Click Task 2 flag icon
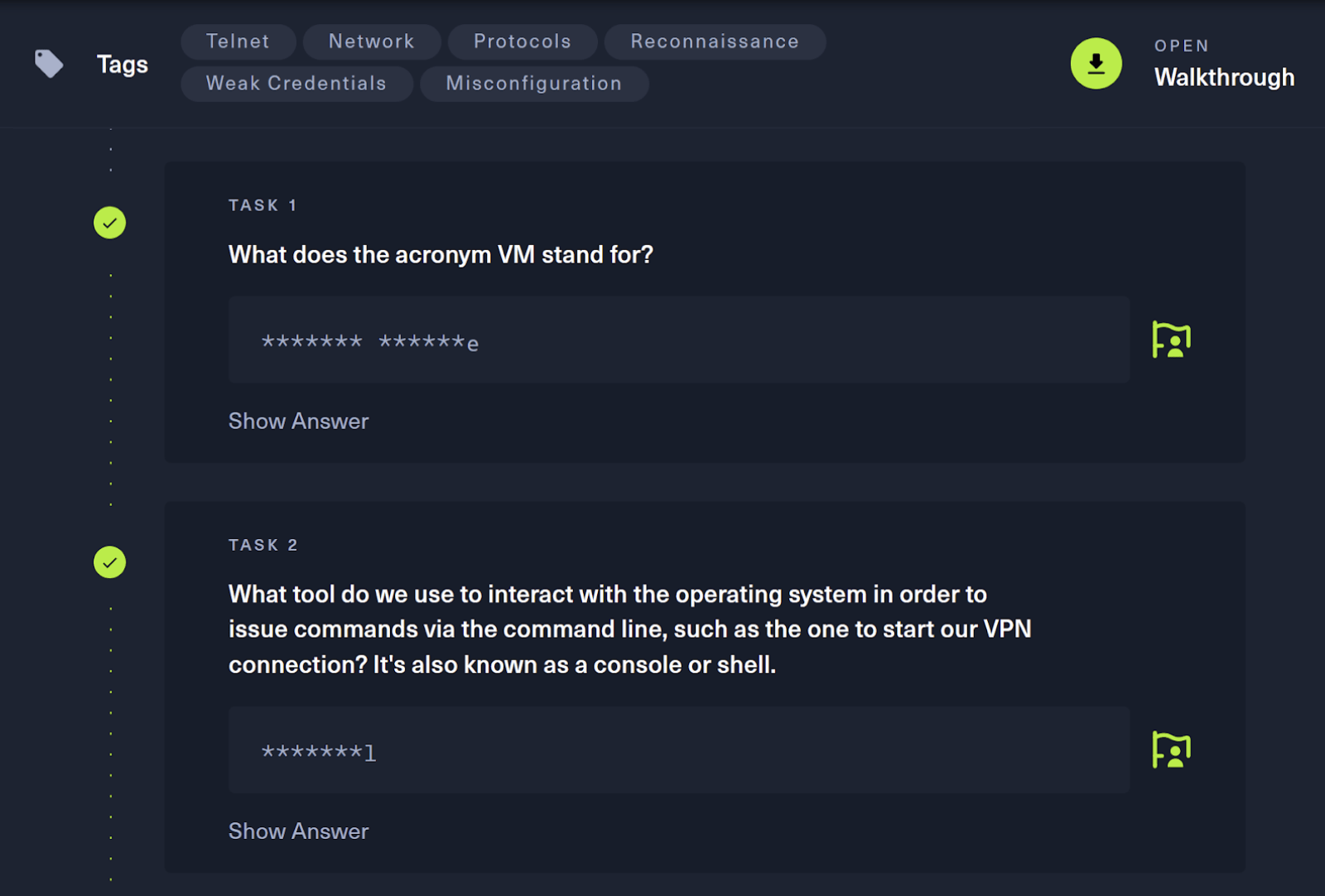 pyautogui.click(x=1171, y=750)
